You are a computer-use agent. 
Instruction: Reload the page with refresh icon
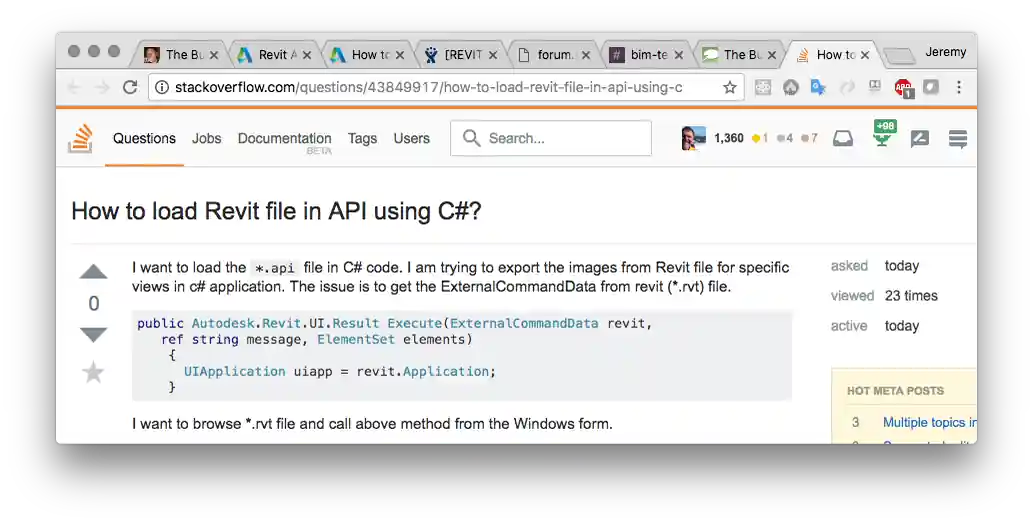[x=130, y=88]
